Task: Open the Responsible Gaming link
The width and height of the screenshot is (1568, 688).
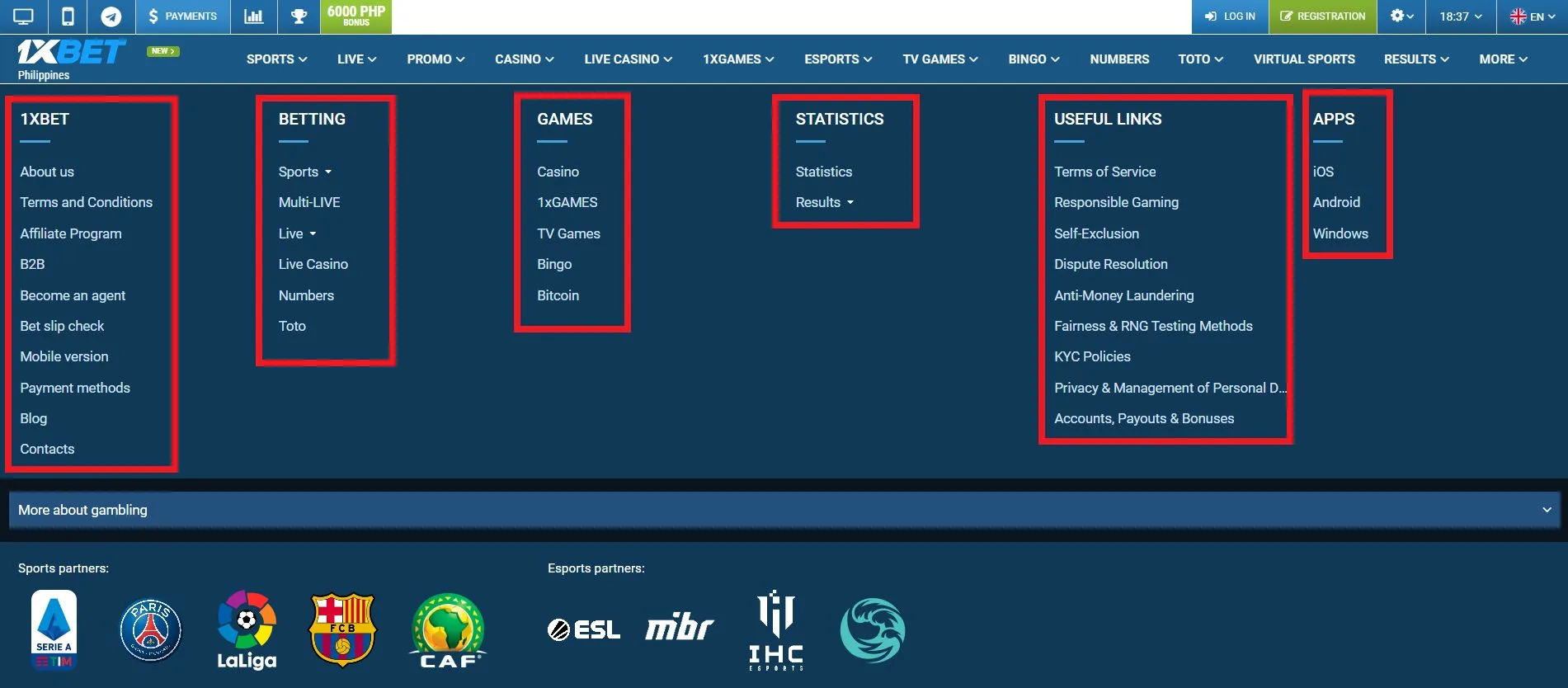Action: click(x=1116, y=202)
